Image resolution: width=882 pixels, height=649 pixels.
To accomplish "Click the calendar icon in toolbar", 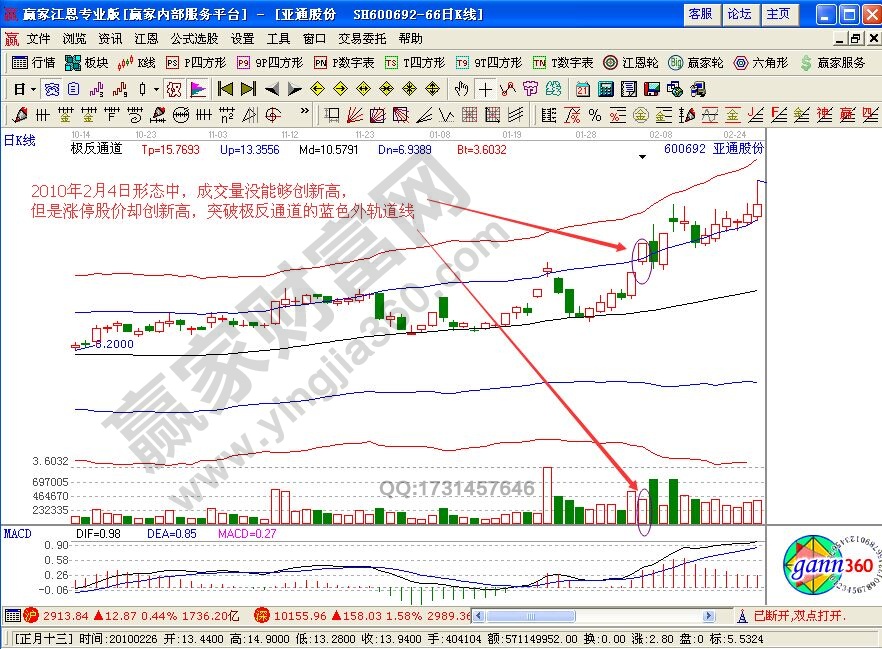I will tap(582, 88).
